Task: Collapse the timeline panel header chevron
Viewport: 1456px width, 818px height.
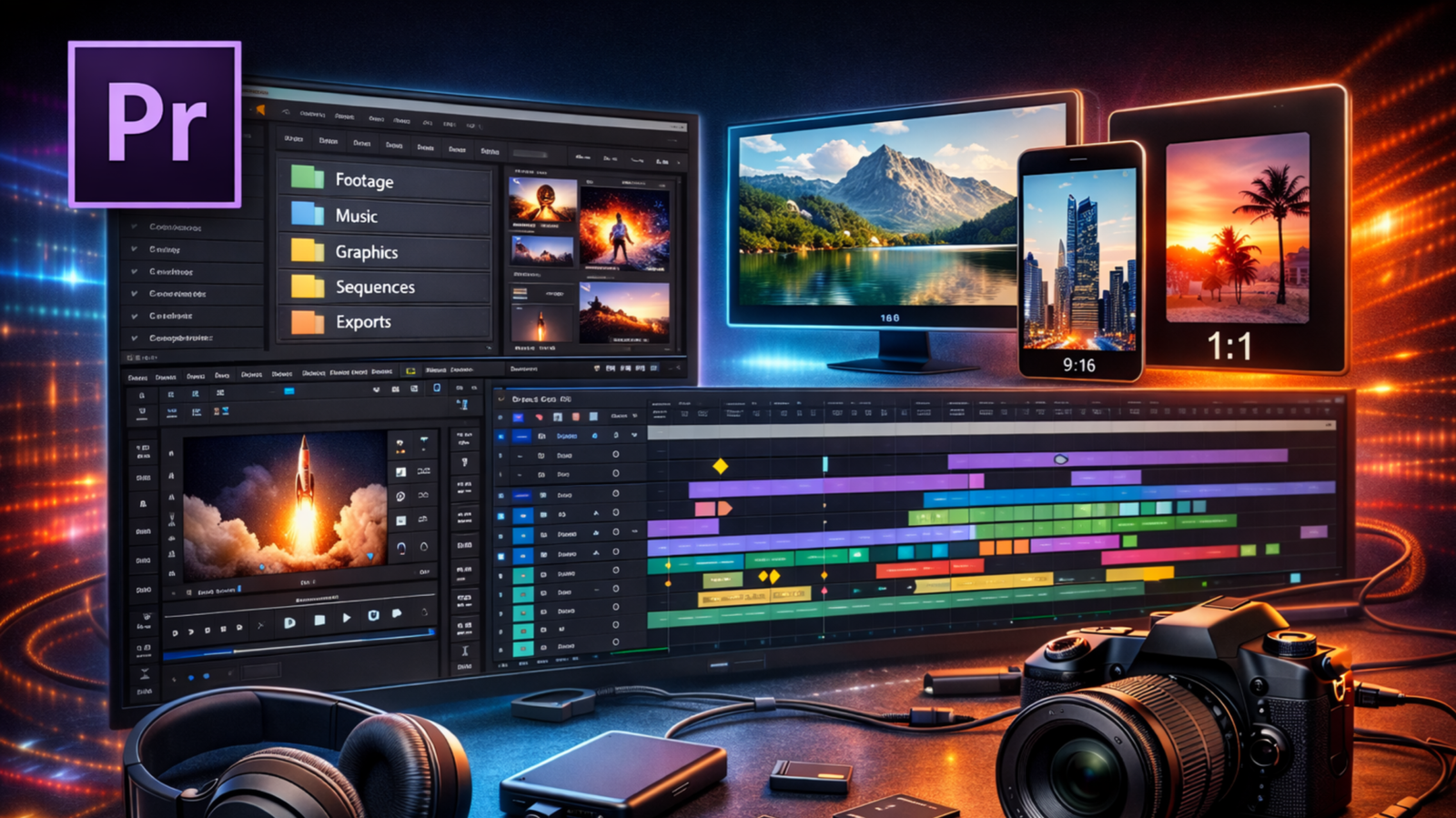Action: (x=500, y=399)
